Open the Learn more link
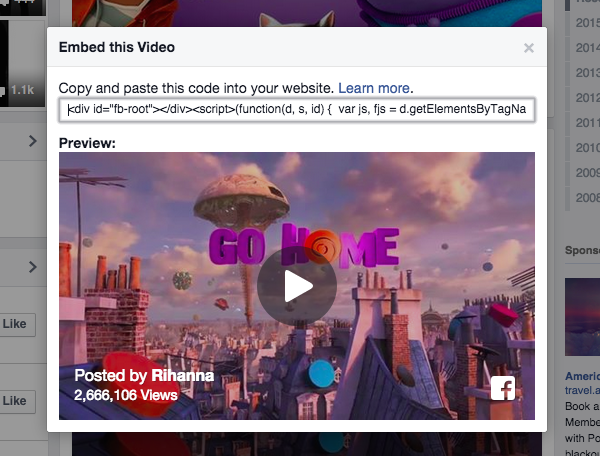 coord(374,88)
